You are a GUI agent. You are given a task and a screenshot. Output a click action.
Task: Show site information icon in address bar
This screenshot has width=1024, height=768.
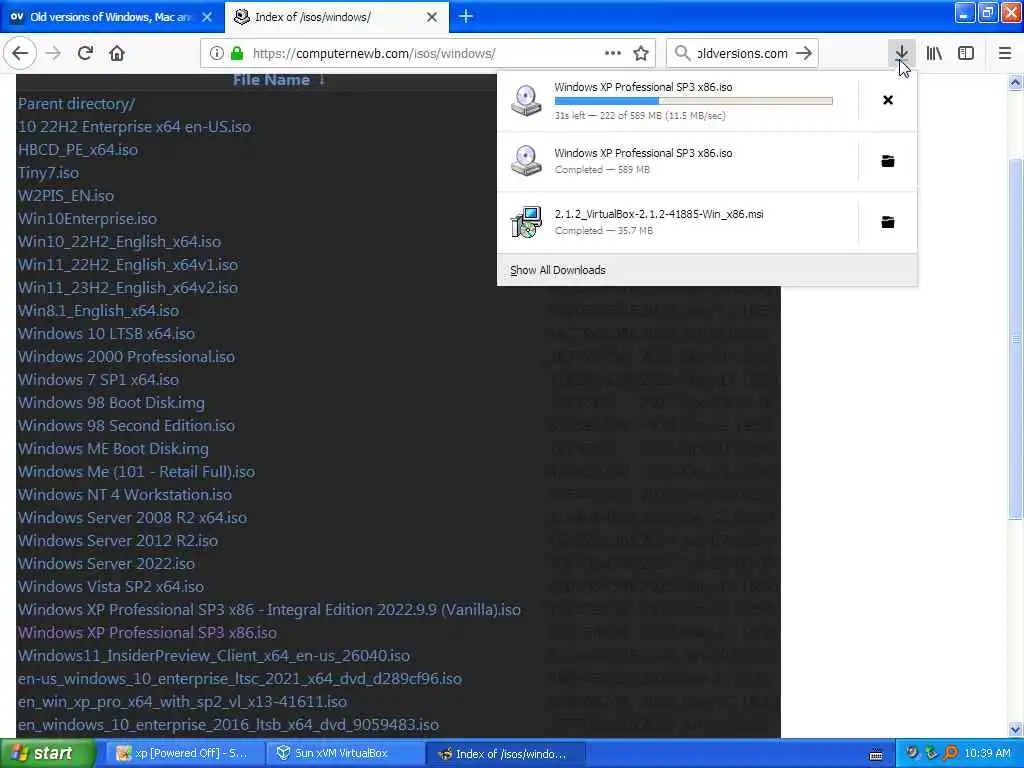point(216,54)
